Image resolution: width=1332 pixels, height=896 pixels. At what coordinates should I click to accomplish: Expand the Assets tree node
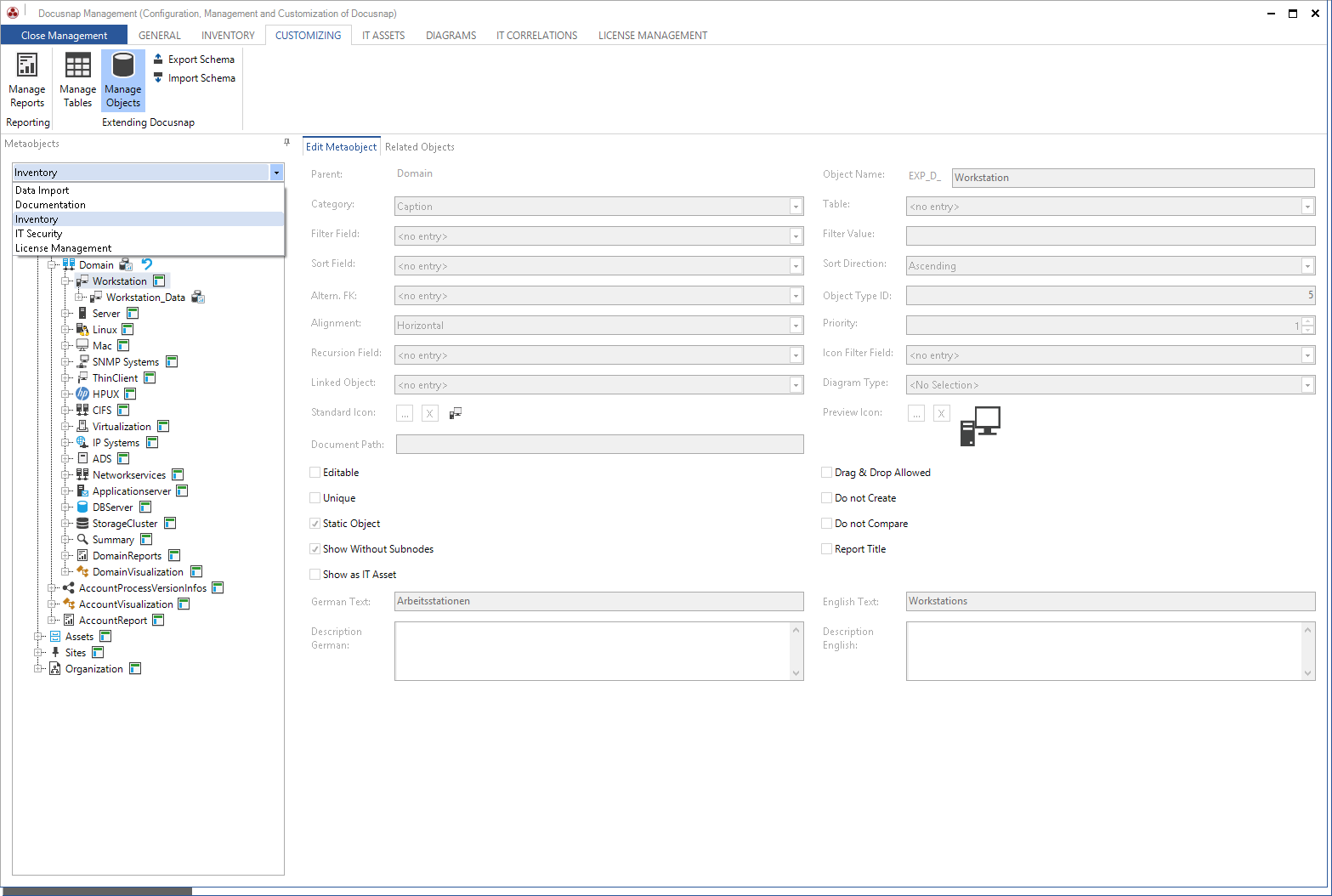(38, 636)
